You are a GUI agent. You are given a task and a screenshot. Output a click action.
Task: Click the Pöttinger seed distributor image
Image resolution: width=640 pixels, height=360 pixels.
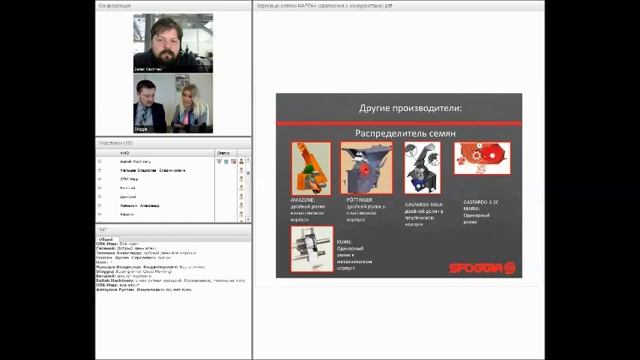pyautogui.click(x=367, y=168)
